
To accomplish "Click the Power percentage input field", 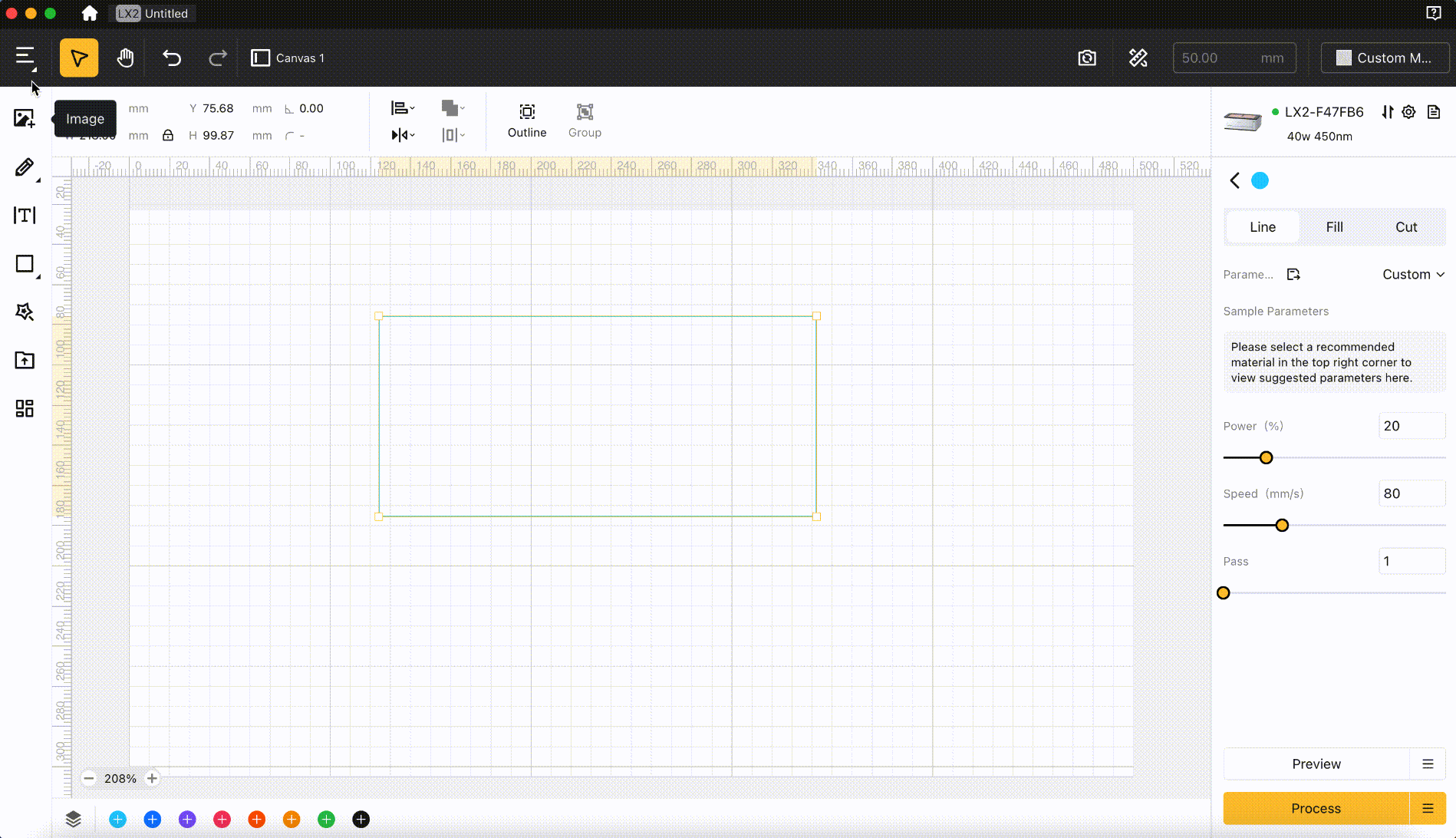I will point(1412,426).
